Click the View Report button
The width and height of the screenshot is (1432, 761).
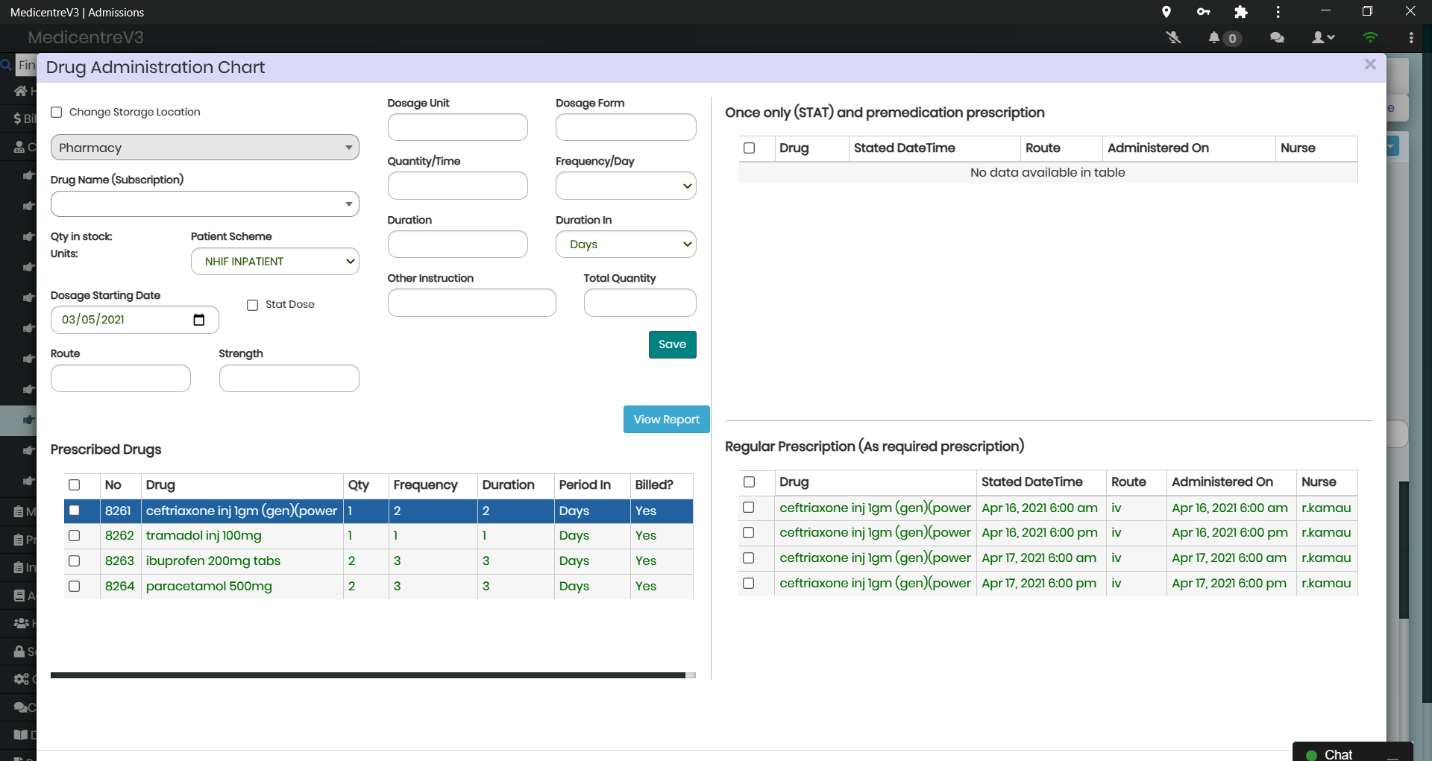667,419
